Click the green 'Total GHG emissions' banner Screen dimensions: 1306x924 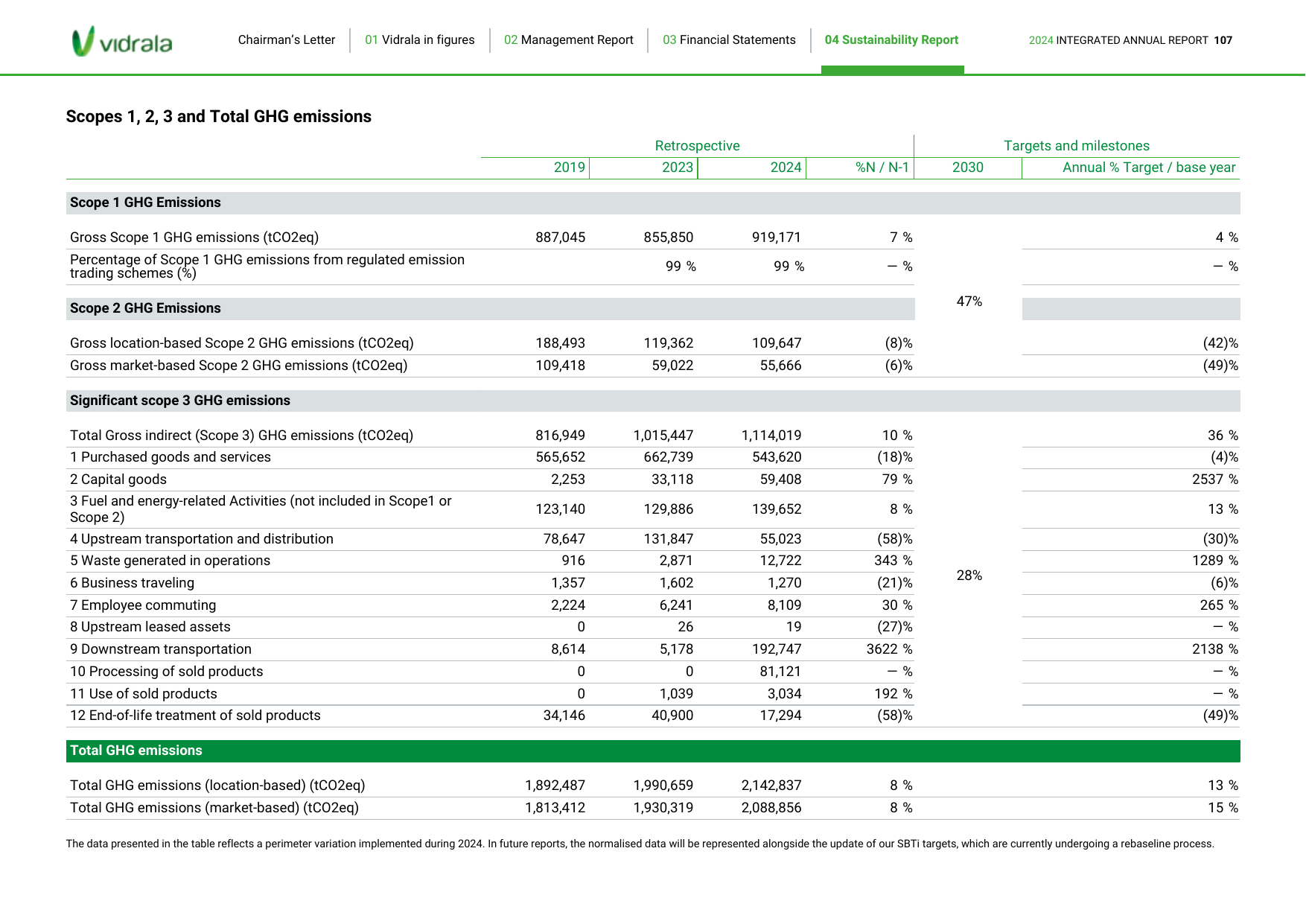coord(653,751)
